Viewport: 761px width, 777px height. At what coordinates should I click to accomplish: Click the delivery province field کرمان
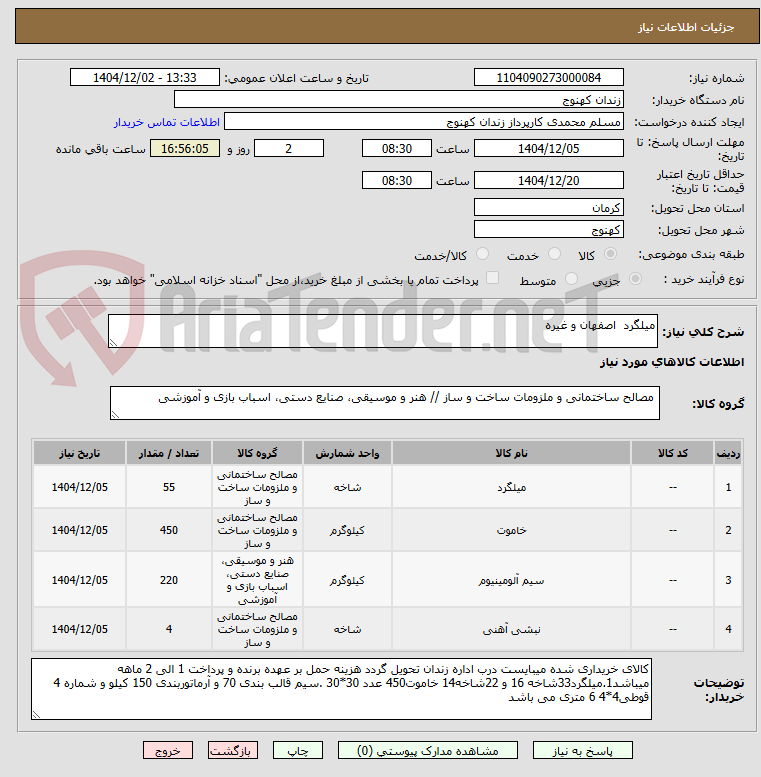(548, 207)
